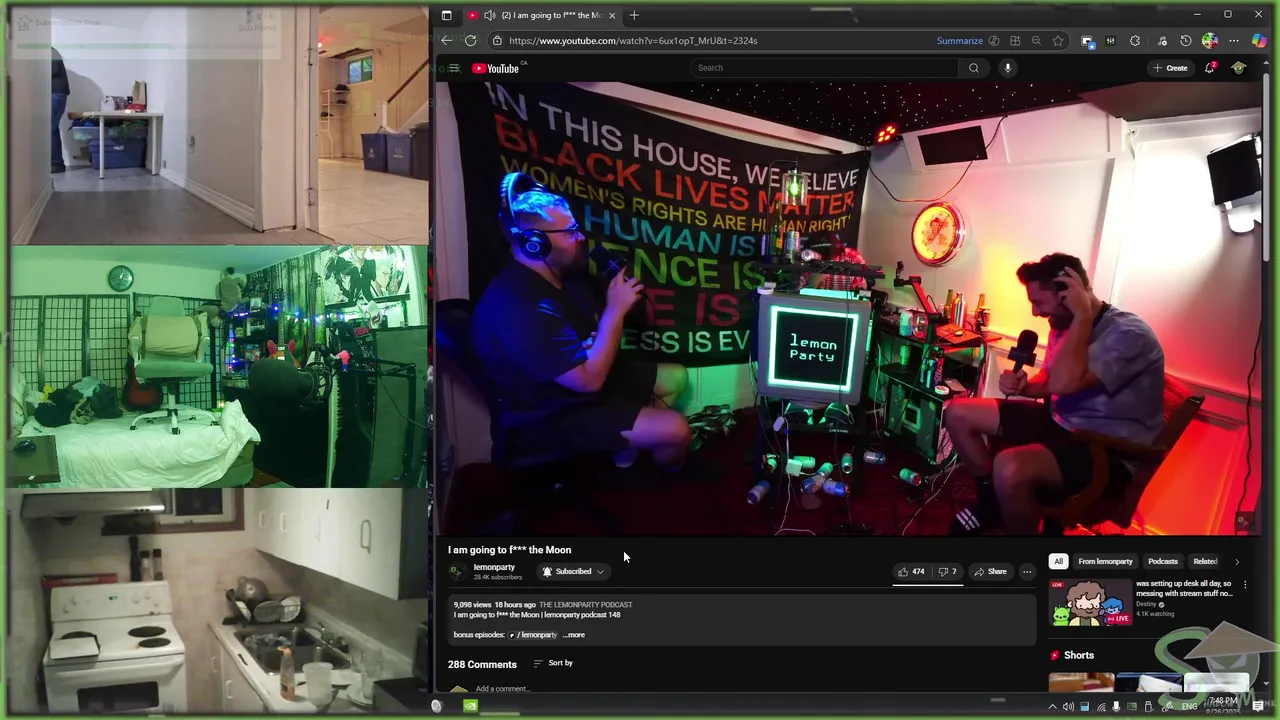This screenshot has width=1280, height=720.
Task: Go to the YouTube home logo
Action: (x=497, y=68)
